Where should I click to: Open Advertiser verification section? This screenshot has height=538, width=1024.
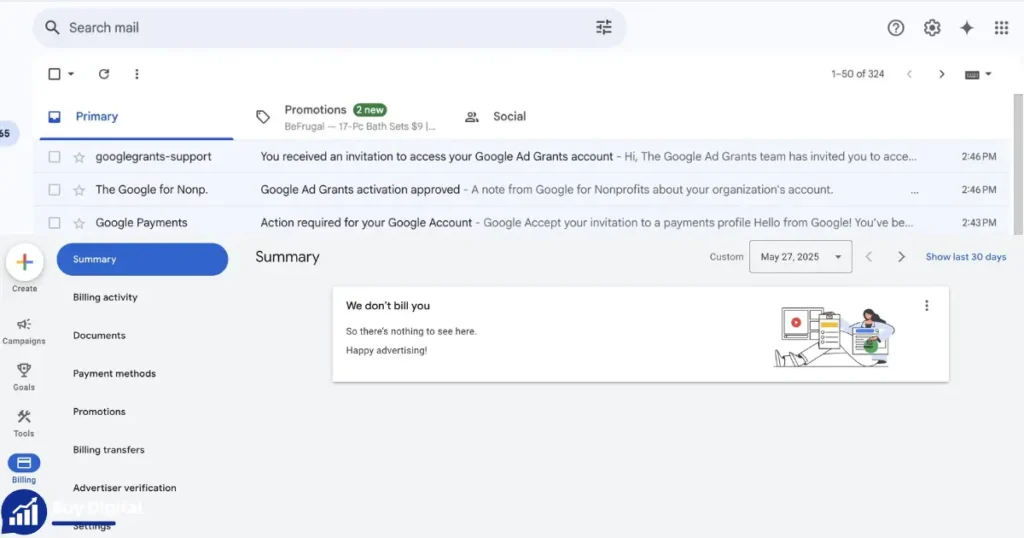coord(125,488)
